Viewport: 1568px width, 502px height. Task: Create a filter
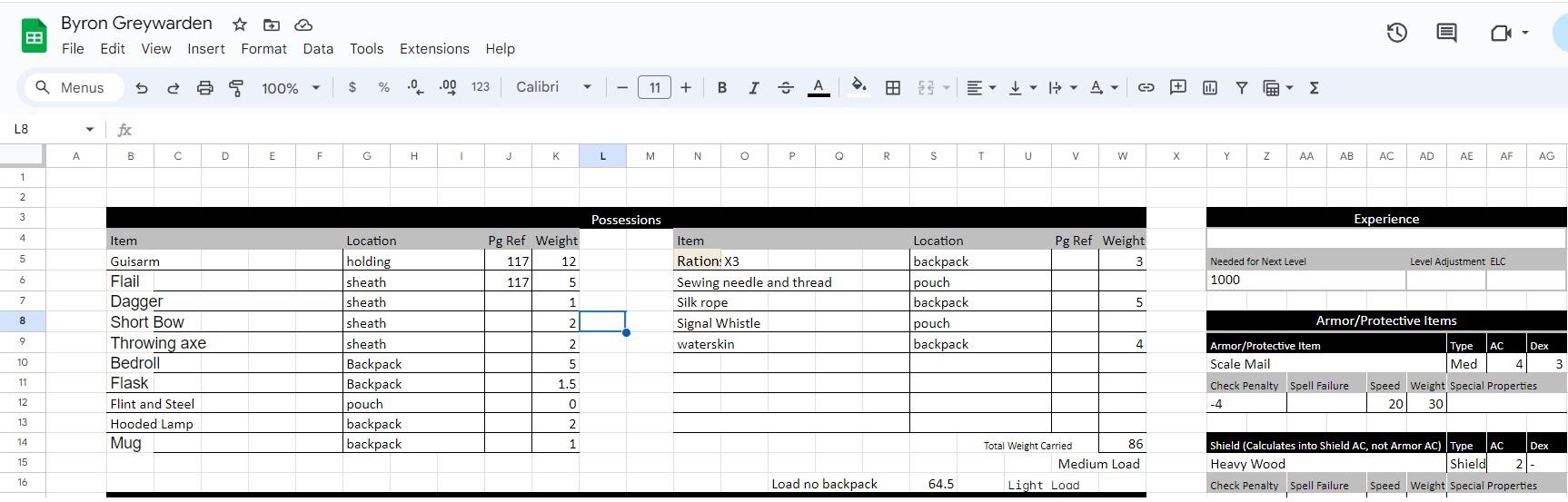tap(1241, 87)
